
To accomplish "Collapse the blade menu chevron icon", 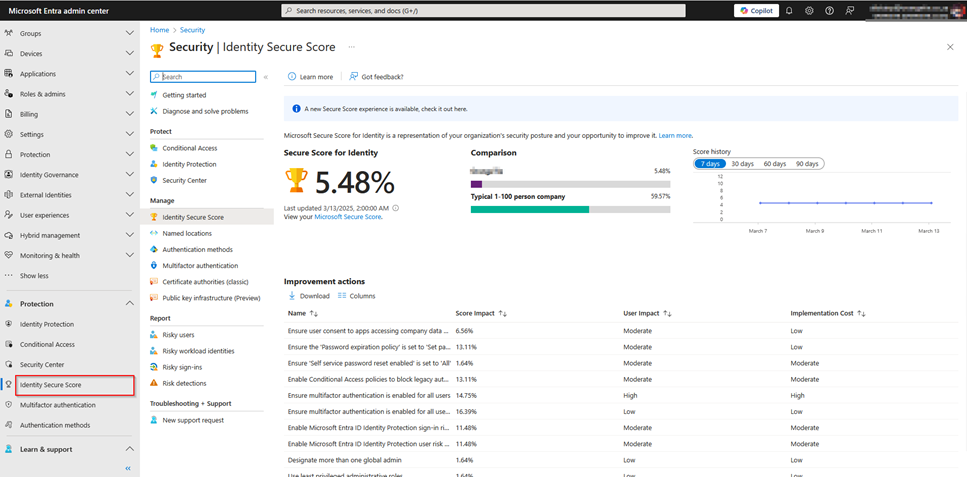I will point(266,77).
